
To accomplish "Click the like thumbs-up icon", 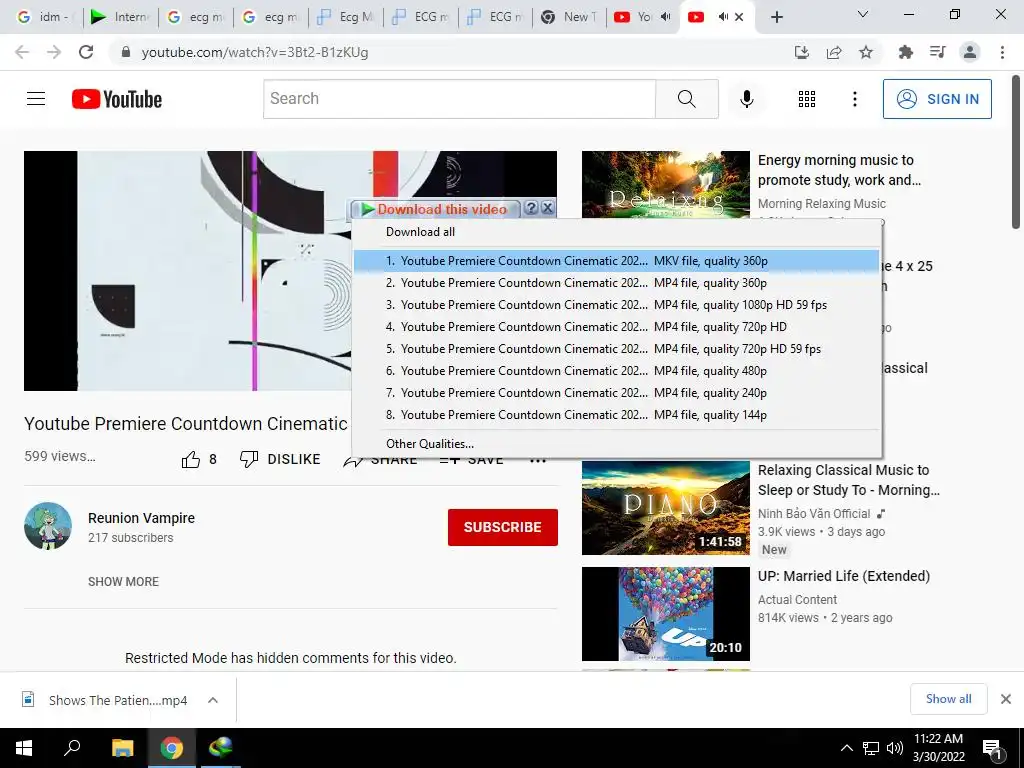I will [x=191, y=460].
